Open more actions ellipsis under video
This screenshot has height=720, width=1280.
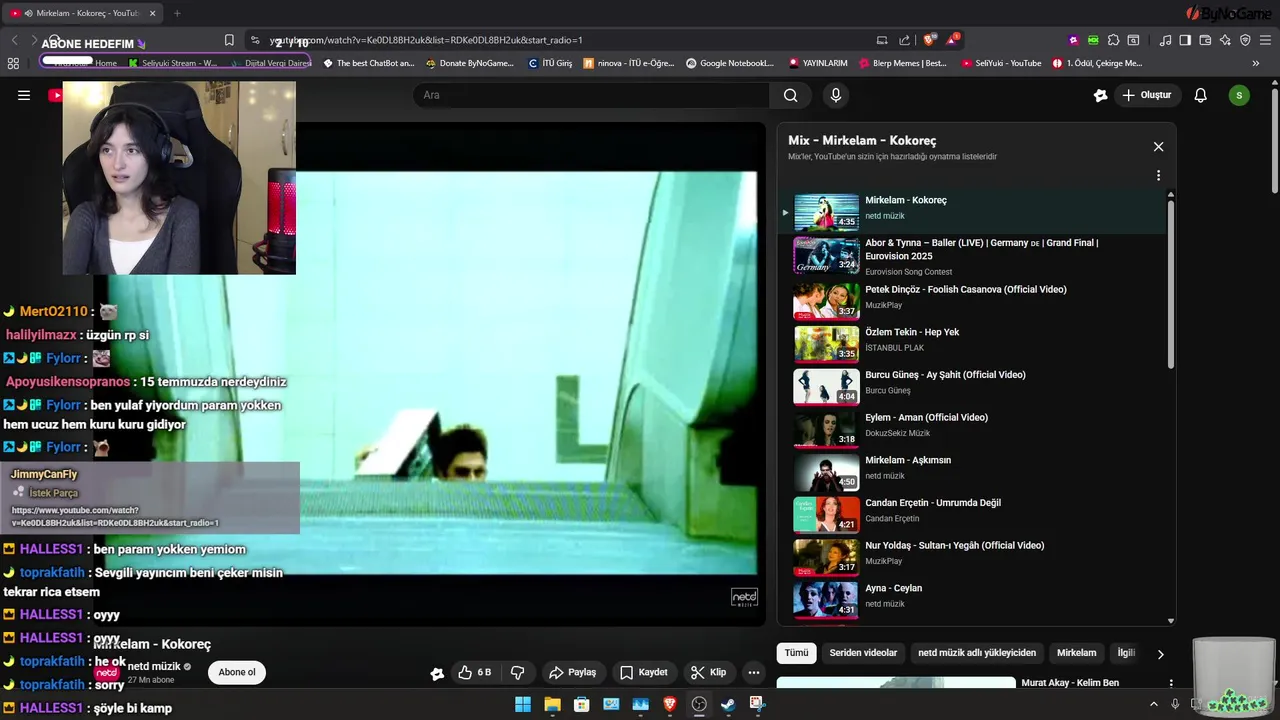754,672
